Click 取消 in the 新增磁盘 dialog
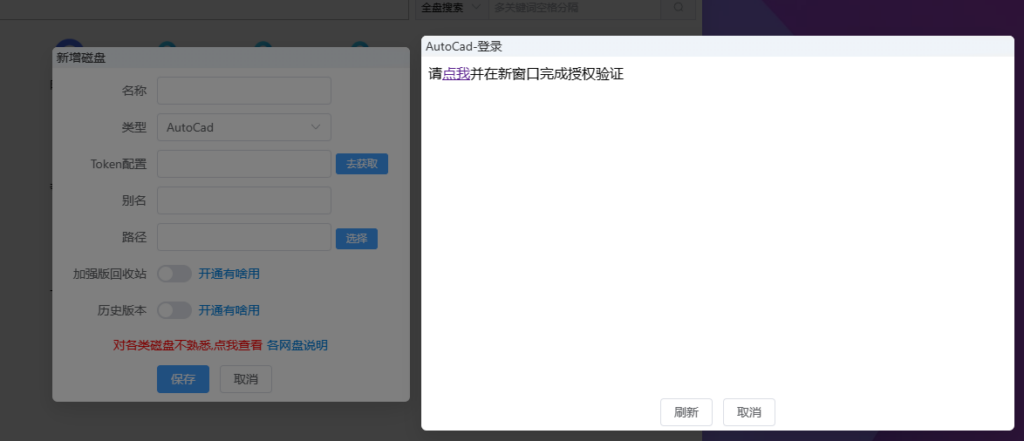Image resolution: width=1024 pixels, height=441 pixels. pos(246,379)
